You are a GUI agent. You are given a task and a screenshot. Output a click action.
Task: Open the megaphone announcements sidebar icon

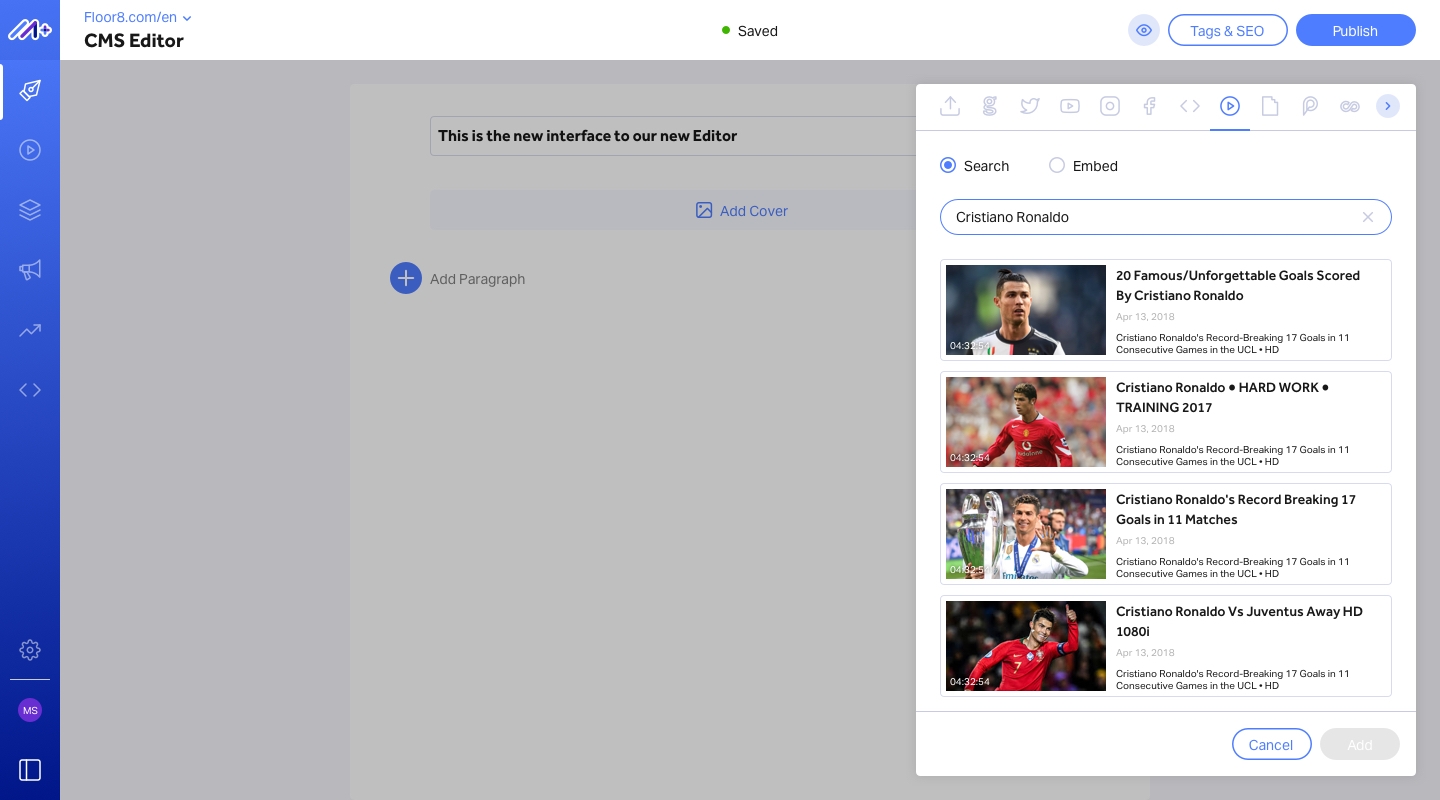30,270
